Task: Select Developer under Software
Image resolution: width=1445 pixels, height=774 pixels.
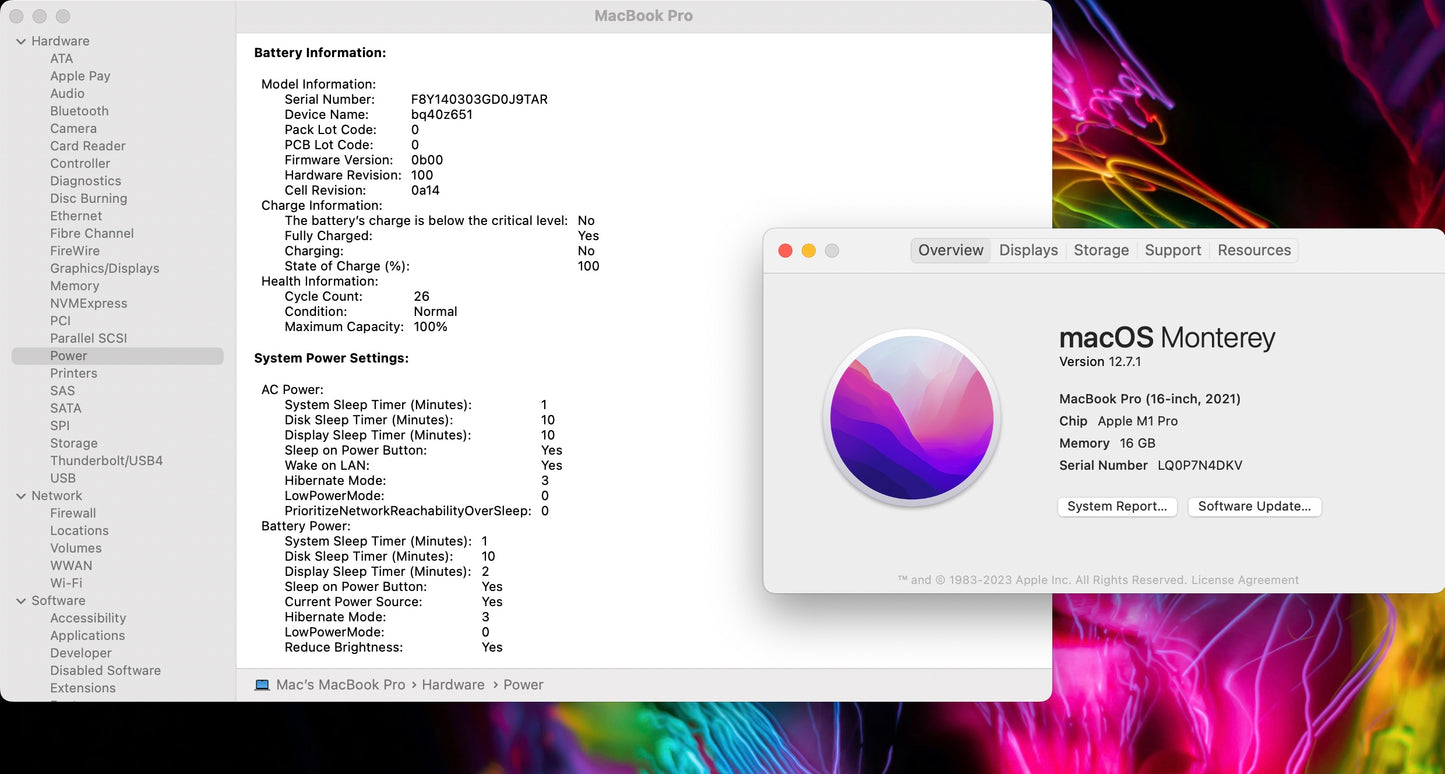Action: click(81, 653)
